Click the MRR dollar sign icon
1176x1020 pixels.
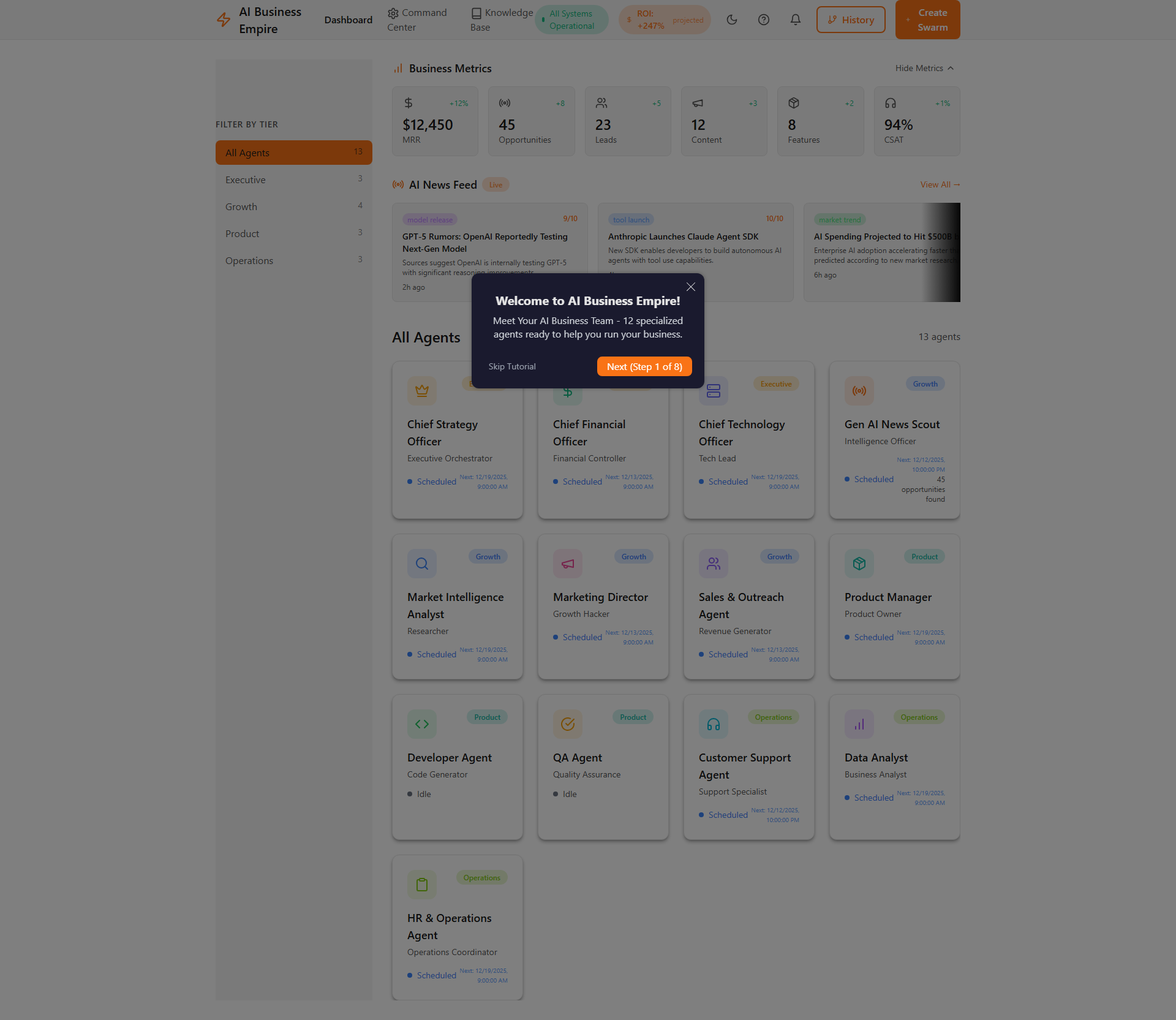pyautogui.click(x=409, y=103)
